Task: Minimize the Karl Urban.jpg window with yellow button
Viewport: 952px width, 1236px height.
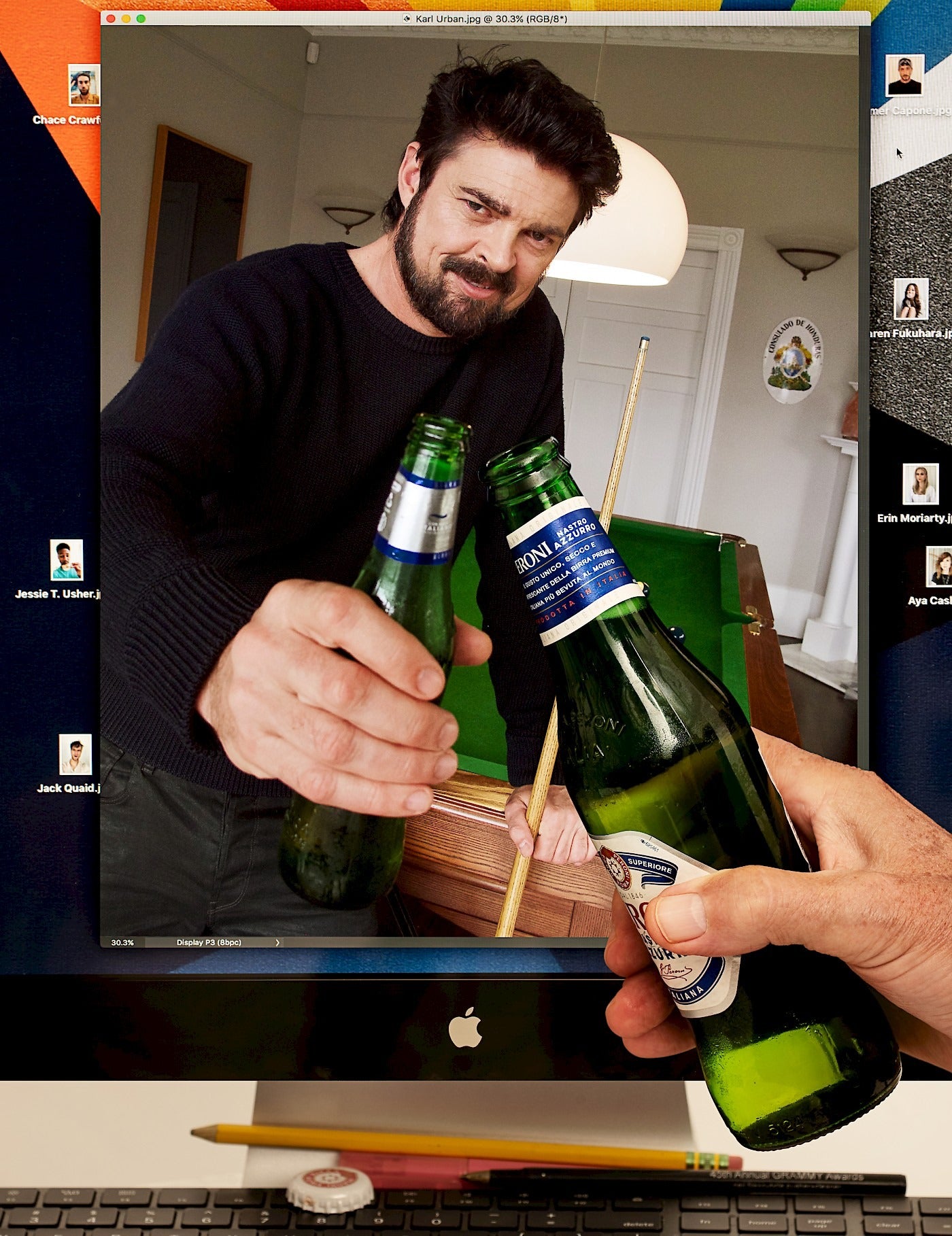Action: click(x=126, y=19)
